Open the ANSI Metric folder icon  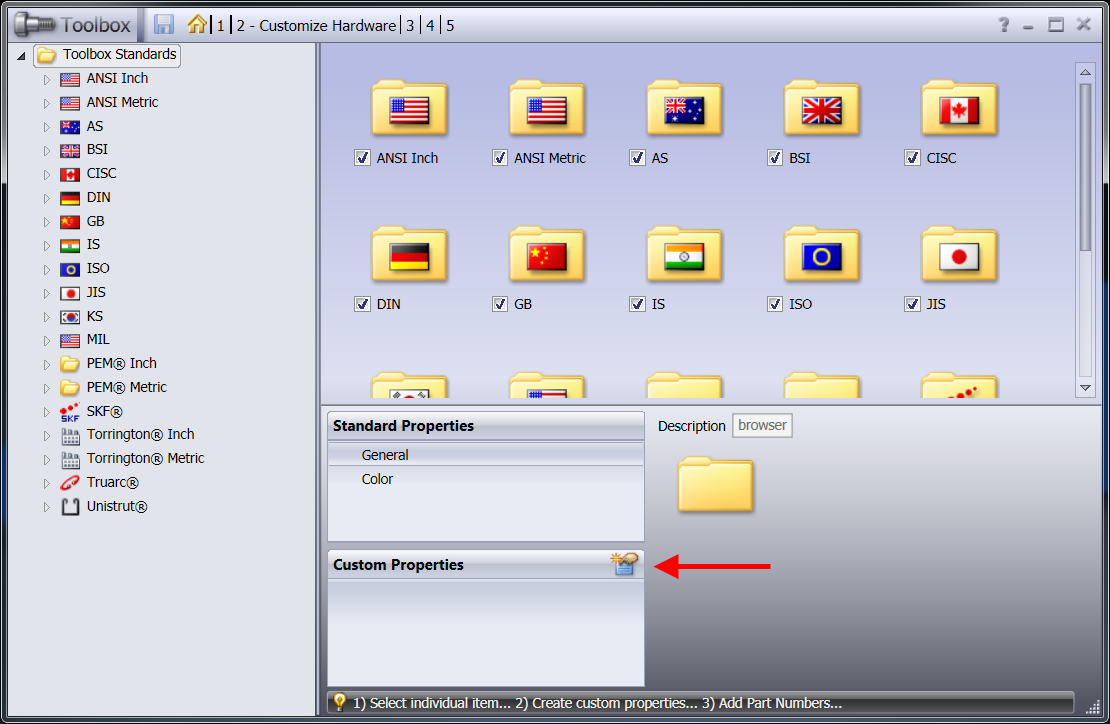[x=547, y=109]
